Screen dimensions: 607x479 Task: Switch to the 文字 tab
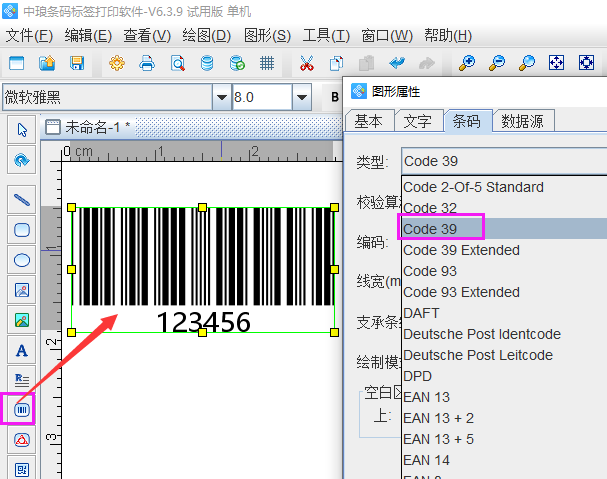point(417,121)
